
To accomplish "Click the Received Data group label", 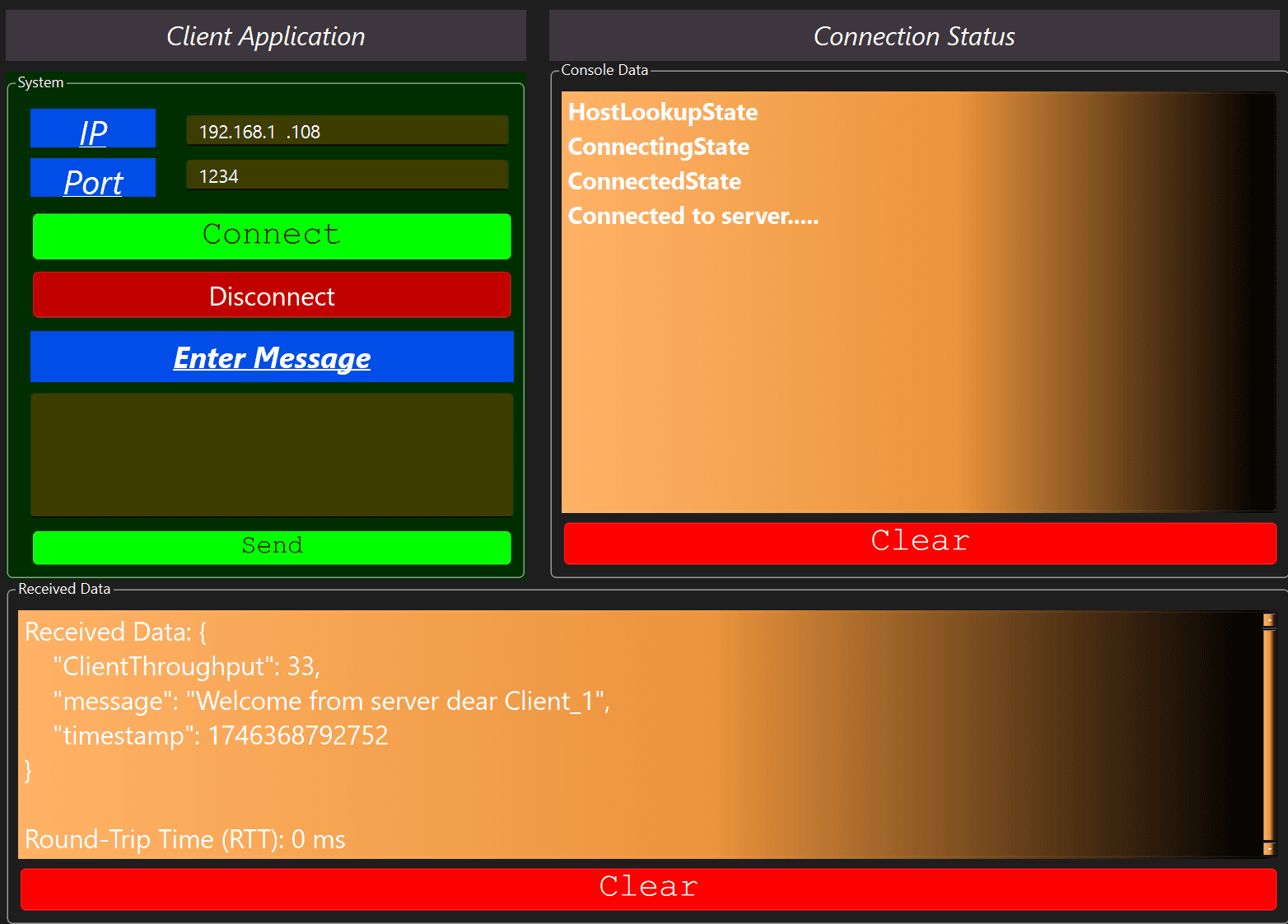I will [63, 588].
